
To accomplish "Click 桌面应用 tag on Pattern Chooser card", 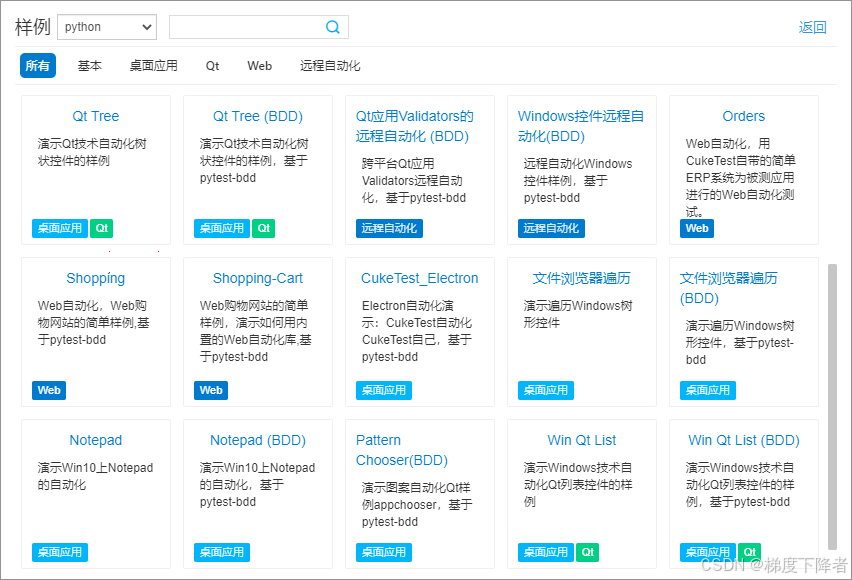I will tap(384, 552).
